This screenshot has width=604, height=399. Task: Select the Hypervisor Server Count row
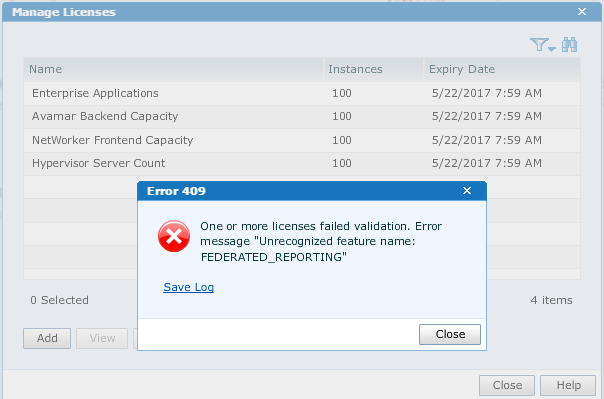pyautogui.click(x=302, y=163)
